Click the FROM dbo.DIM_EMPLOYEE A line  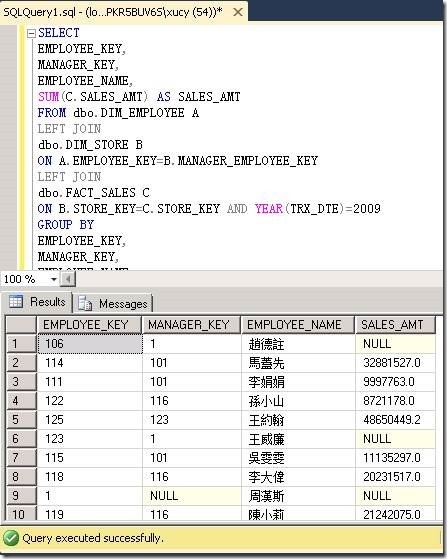point(118,113)
